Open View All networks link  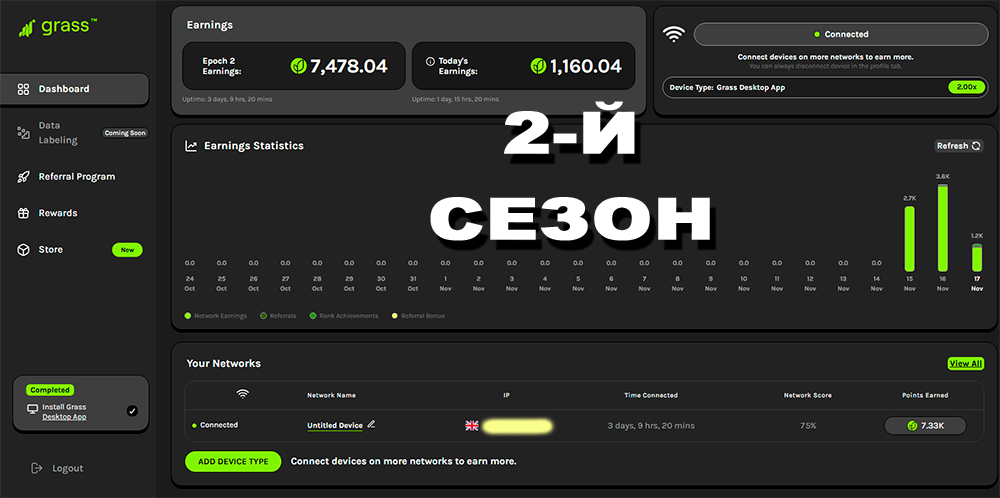point(966,363)
